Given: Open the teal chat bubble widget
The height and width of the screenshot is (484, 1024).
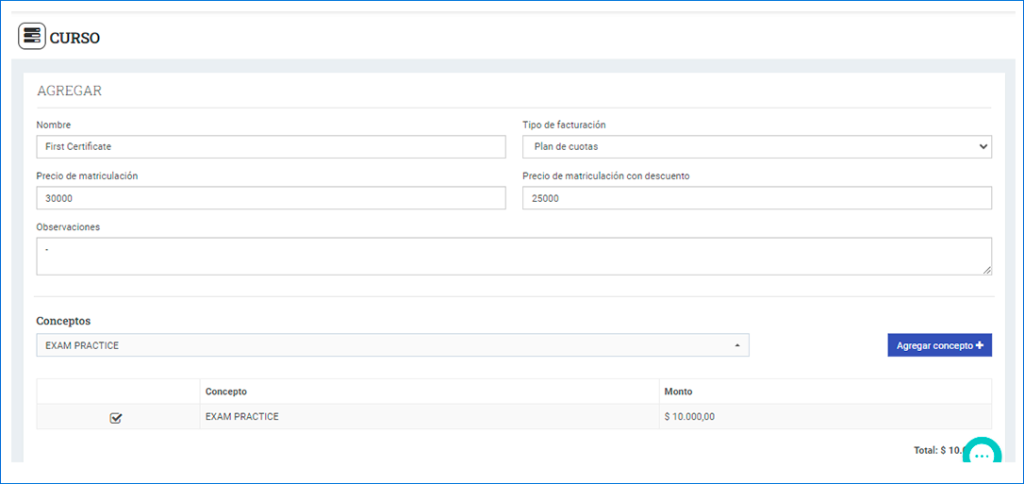Looking at the screenshot, I should coord(982,455).
